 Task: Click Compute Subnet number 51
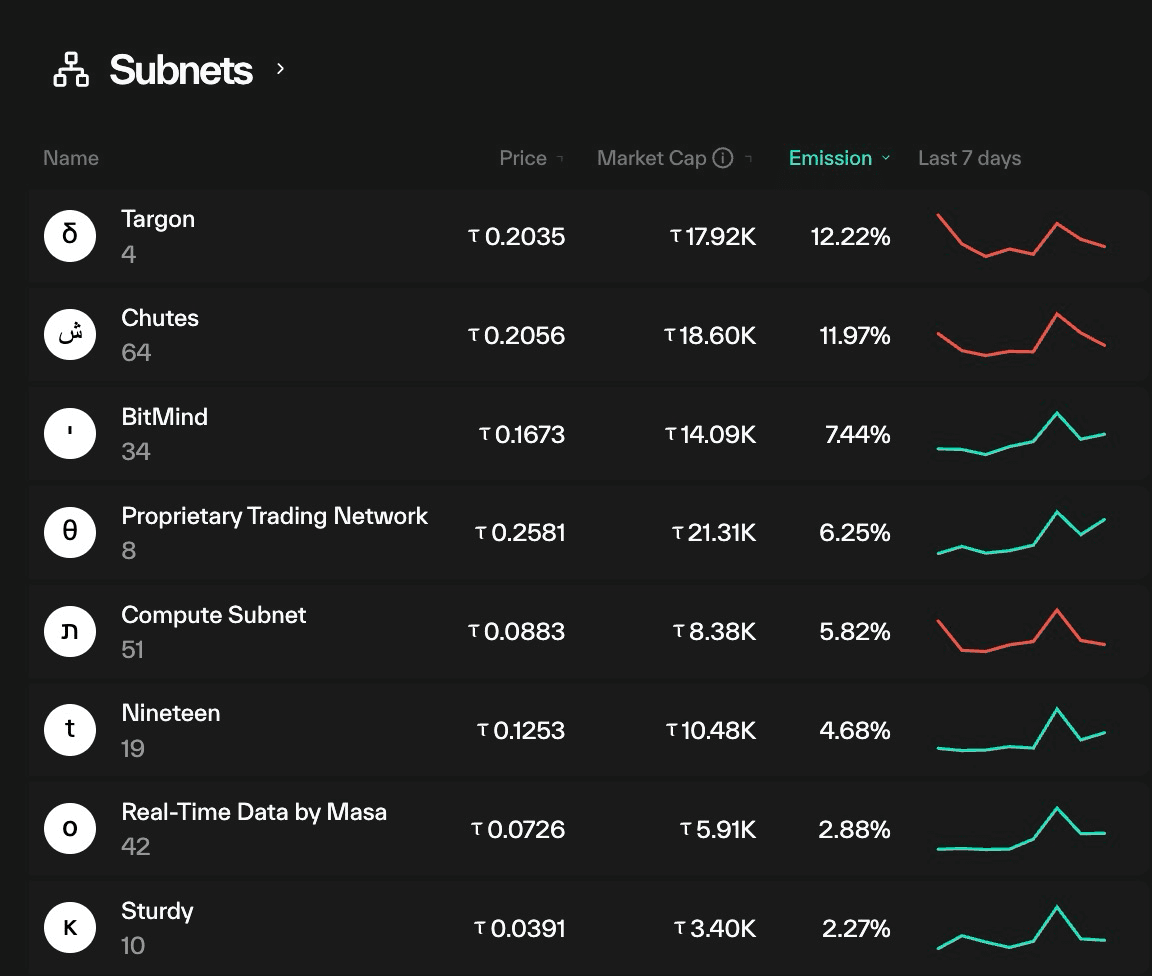pyautogui.click(x=132, y=650)
